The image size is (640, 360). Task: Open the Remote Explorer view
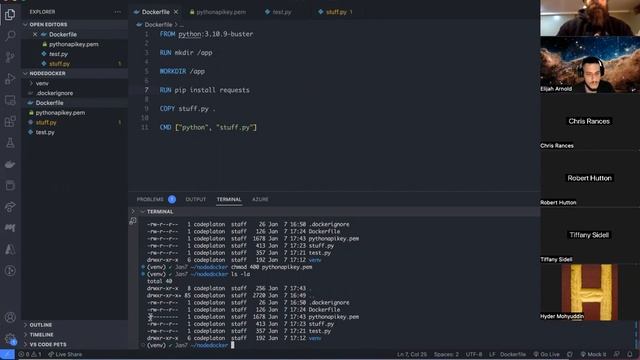click(x=10, y=100)
